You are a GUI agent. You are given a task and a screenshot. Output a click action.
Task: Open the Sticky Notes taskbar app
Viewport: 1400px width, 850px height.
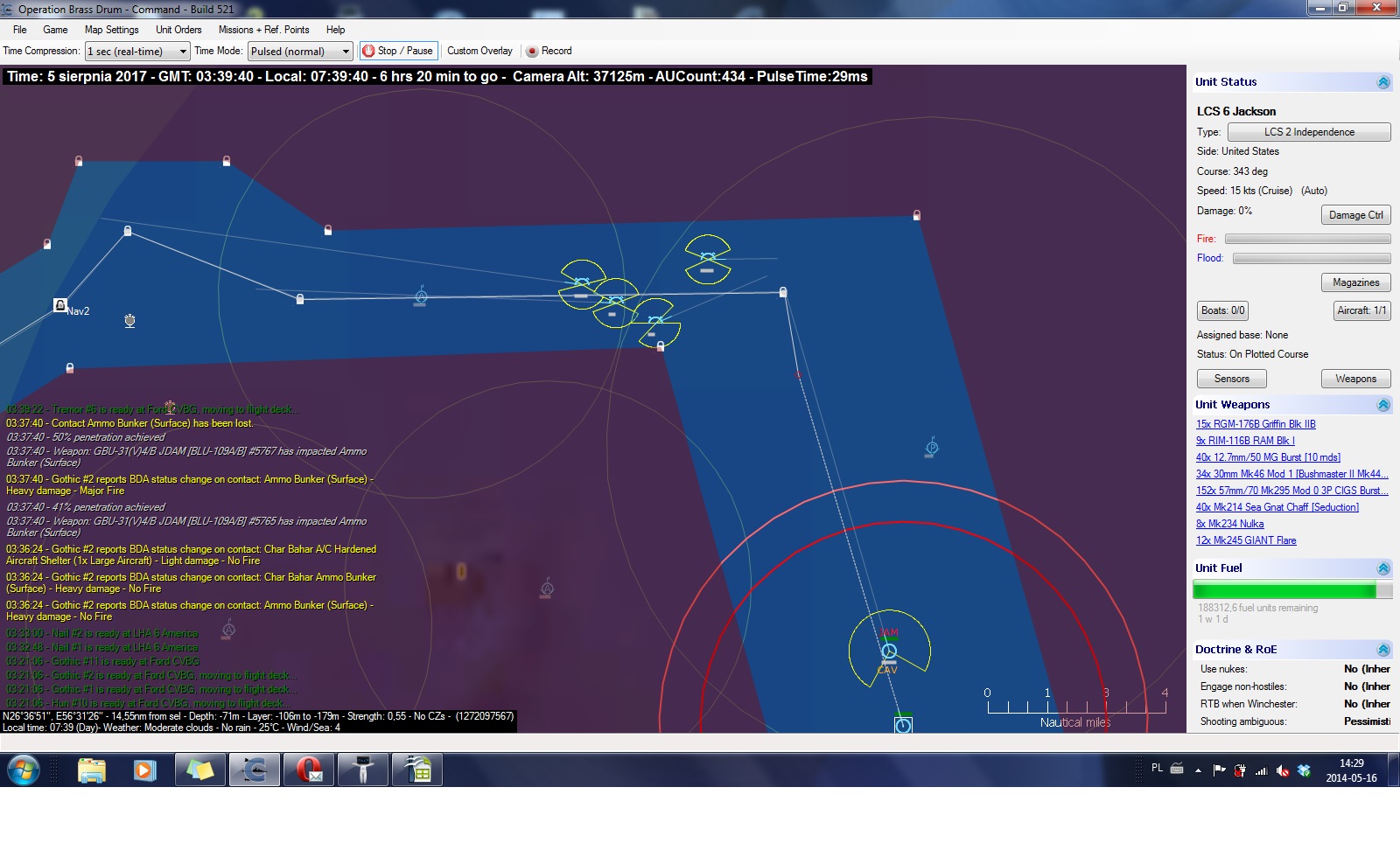199,770
